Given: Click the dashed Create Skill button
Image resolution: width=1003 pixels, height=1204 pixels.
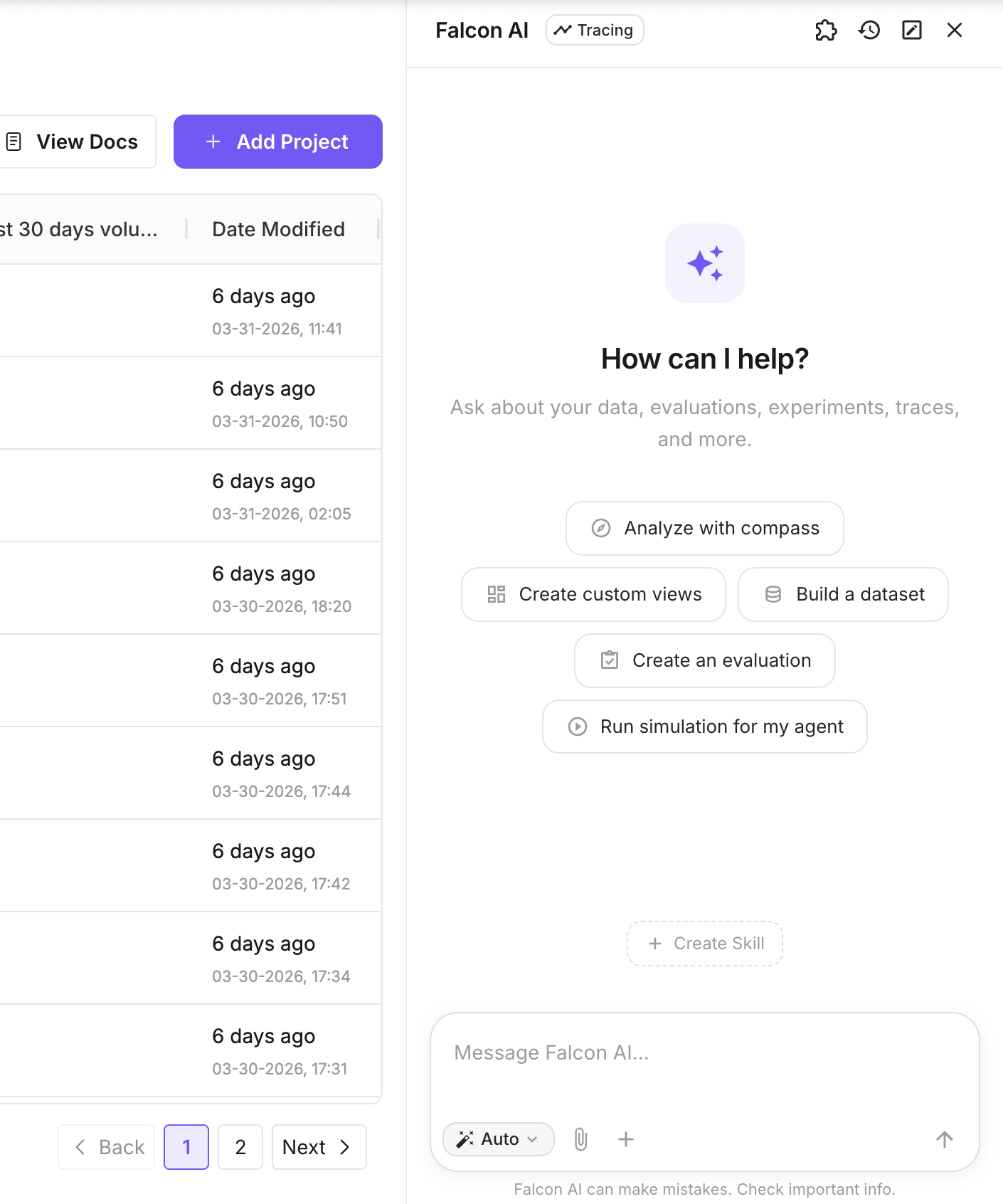Looking at the screenshot, I should [x=705, y=944].
